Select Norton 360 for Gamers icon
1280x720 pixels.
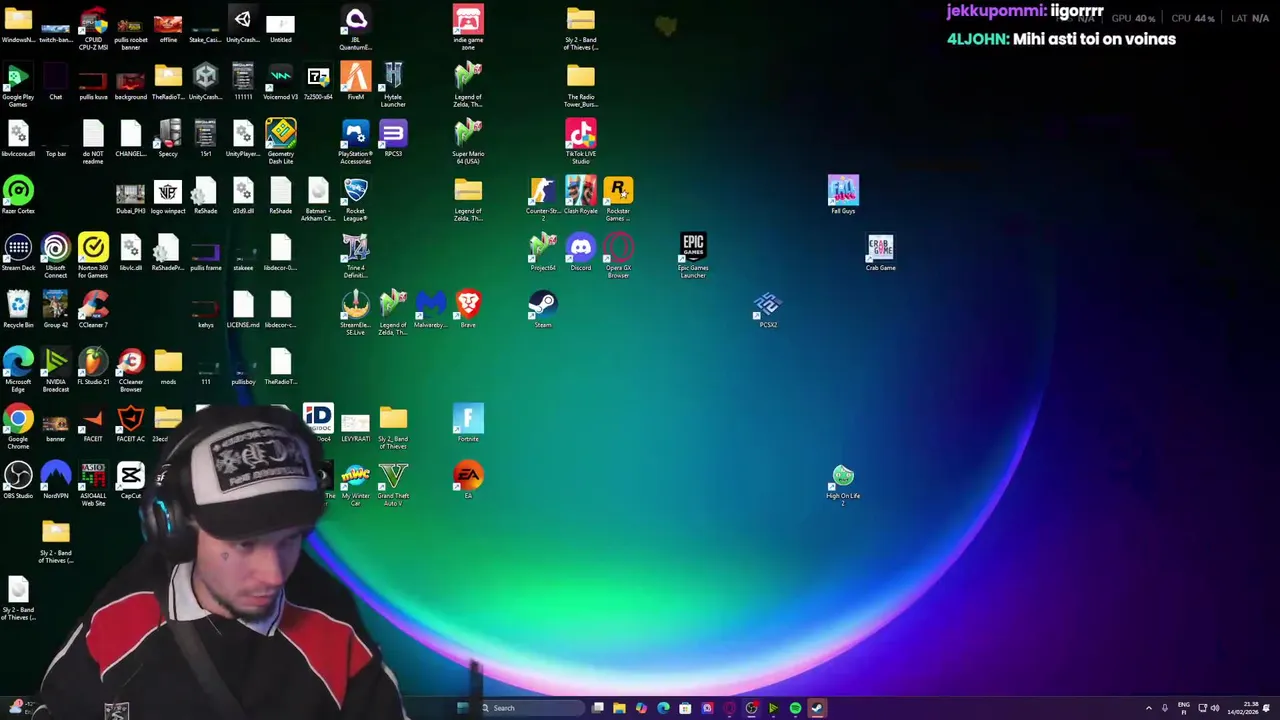point(93,255)
